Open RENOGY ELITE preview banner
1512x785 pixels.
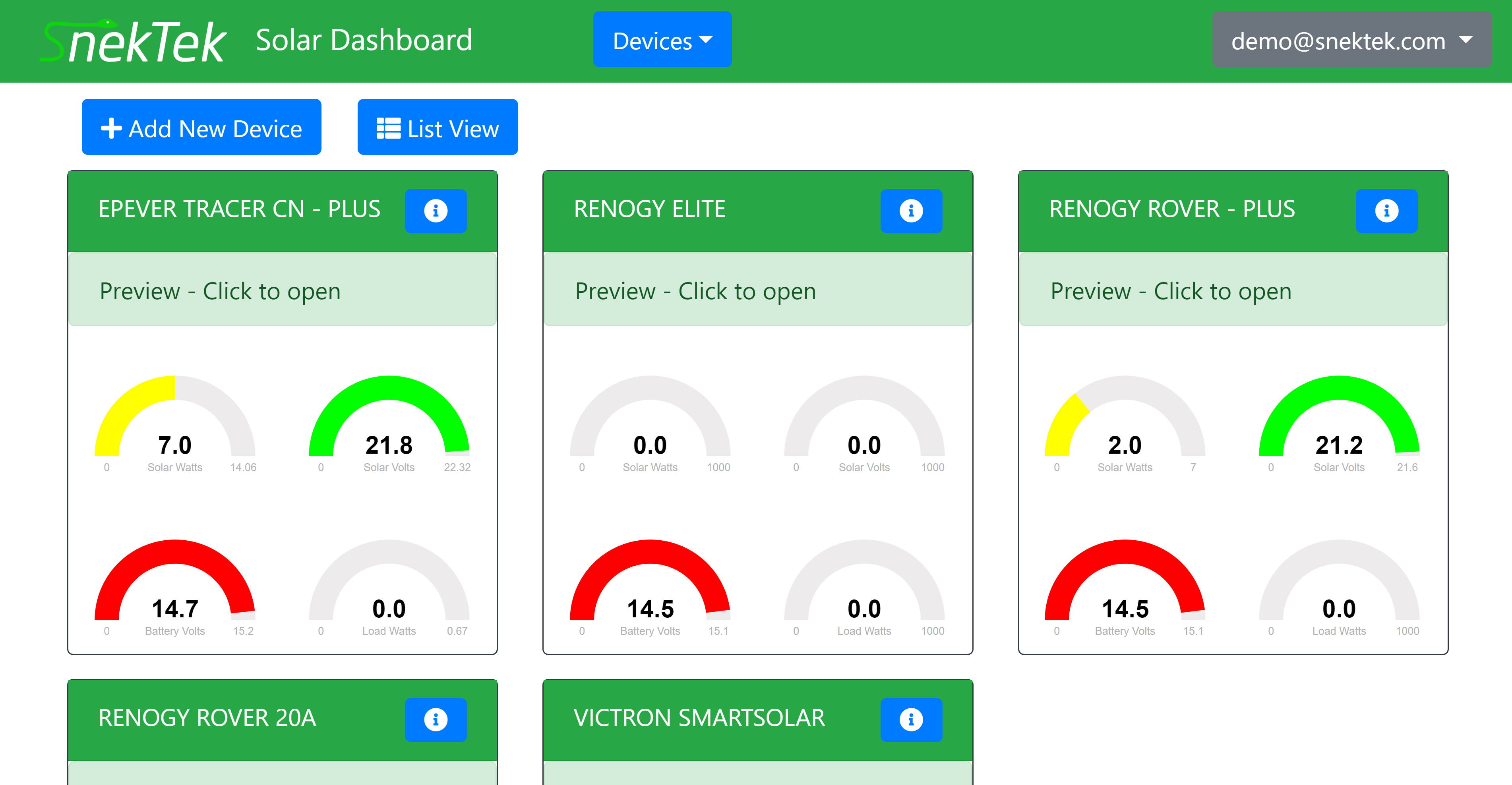click(x=758, y=290)
